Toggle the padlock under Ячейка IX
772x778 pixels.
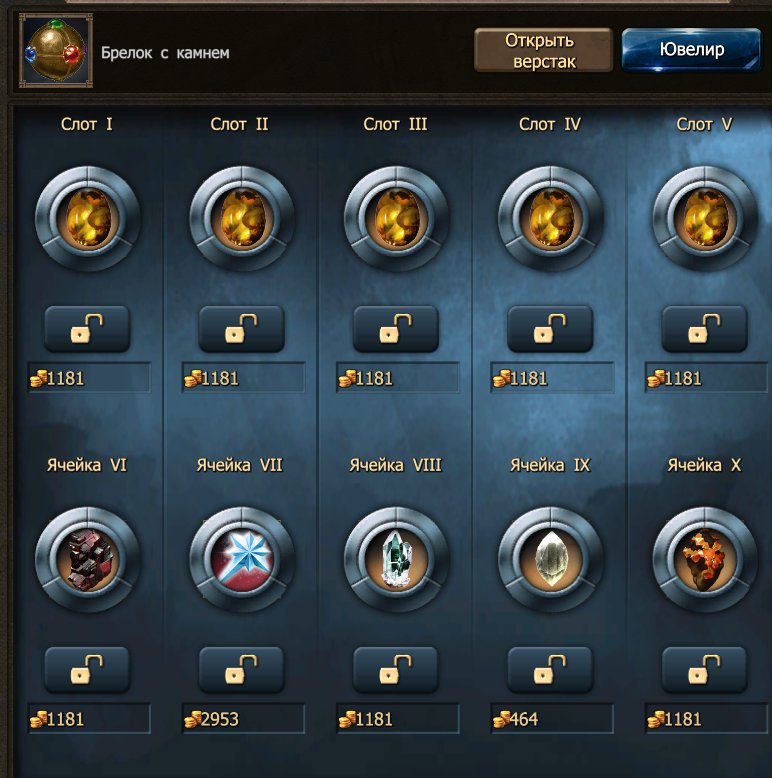[x=550, y=670]
